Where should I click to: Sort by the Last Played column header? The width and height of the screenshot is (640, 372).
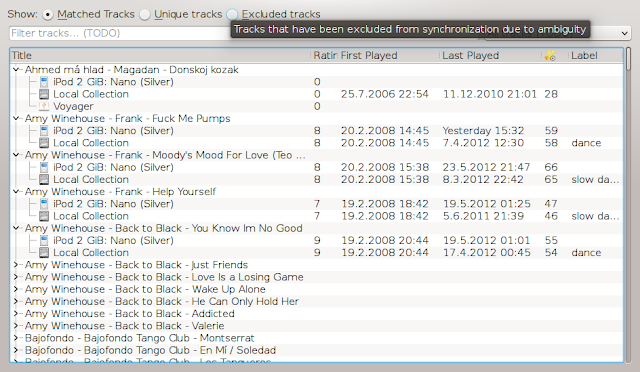(x=490, y=56)
